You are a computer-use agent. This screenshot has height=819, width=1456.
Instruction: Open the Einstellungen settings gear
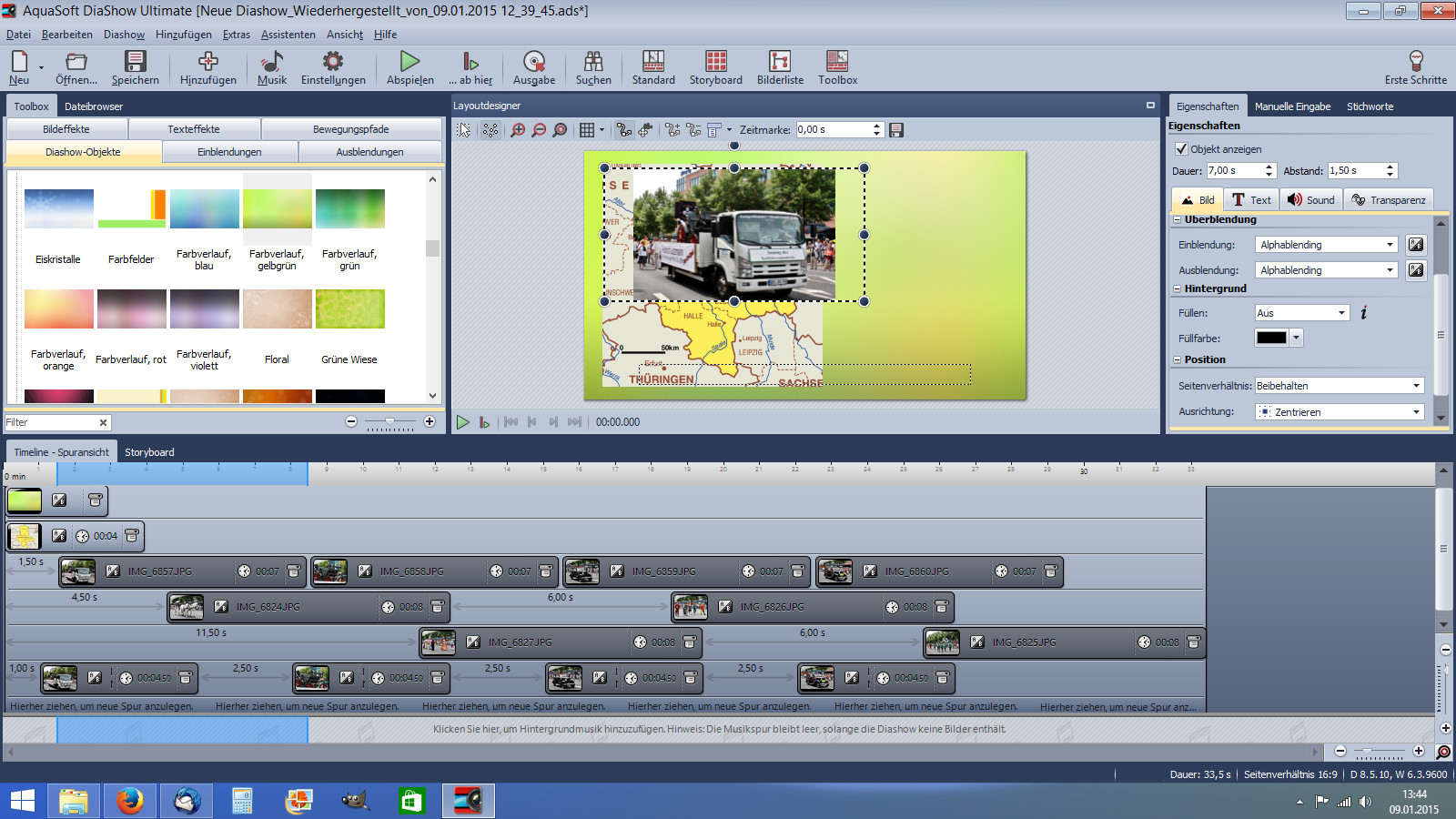point(333,62)
